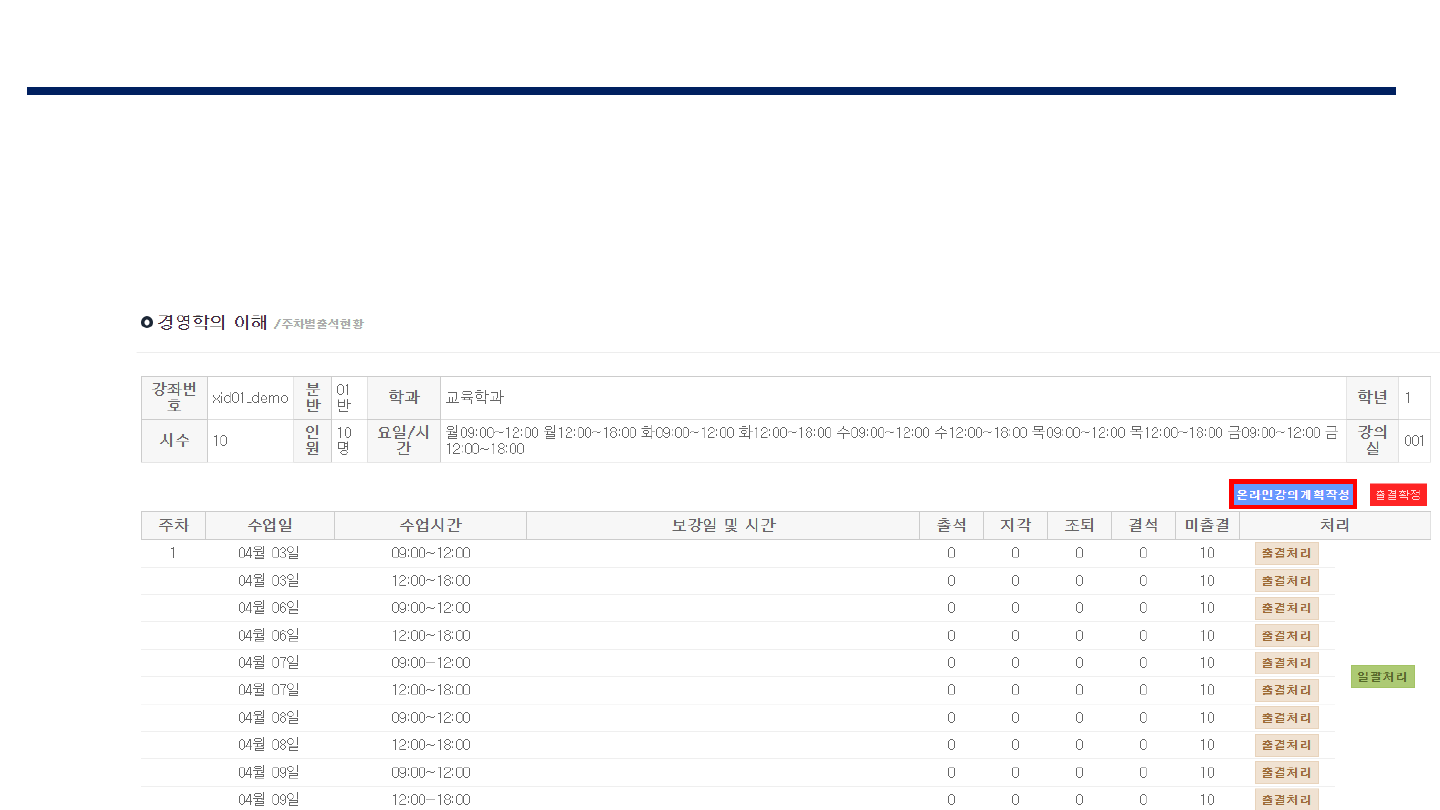Click the green 일괄처리 button

point(1382,677)
